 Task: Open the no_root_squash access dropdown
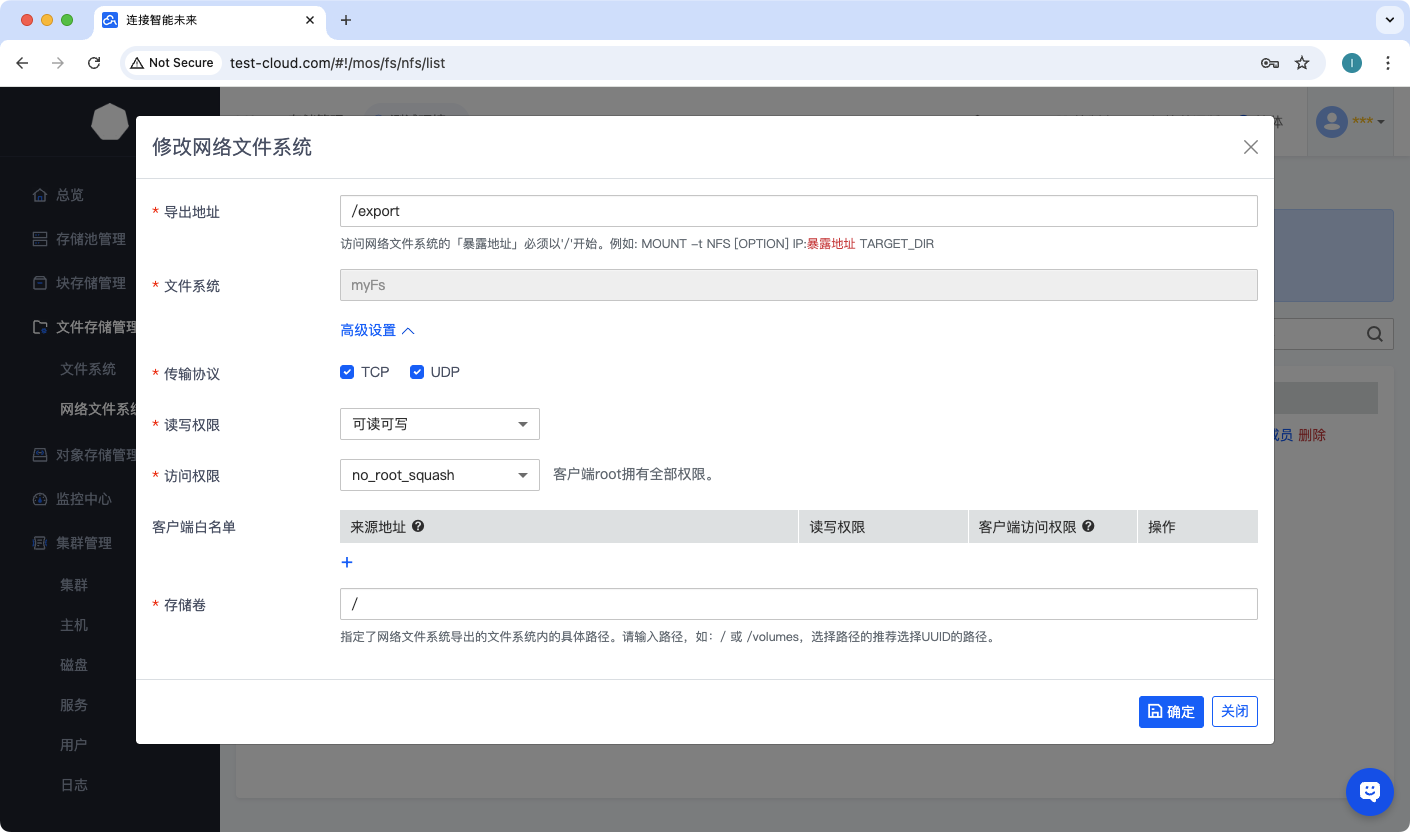440,475
